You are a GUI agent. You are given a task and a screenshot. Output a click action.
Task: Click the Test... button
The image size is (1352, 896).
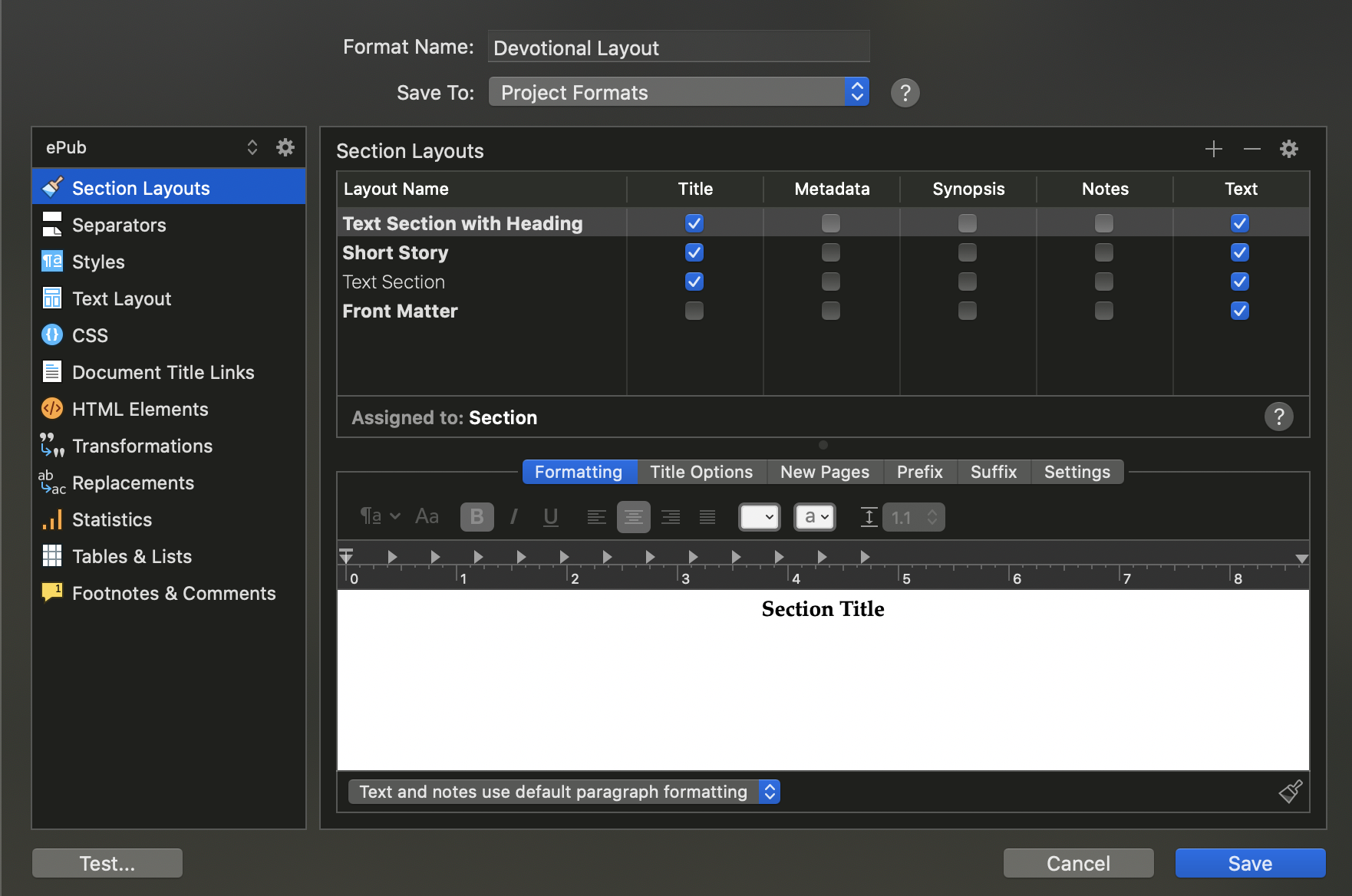point(107,863)
